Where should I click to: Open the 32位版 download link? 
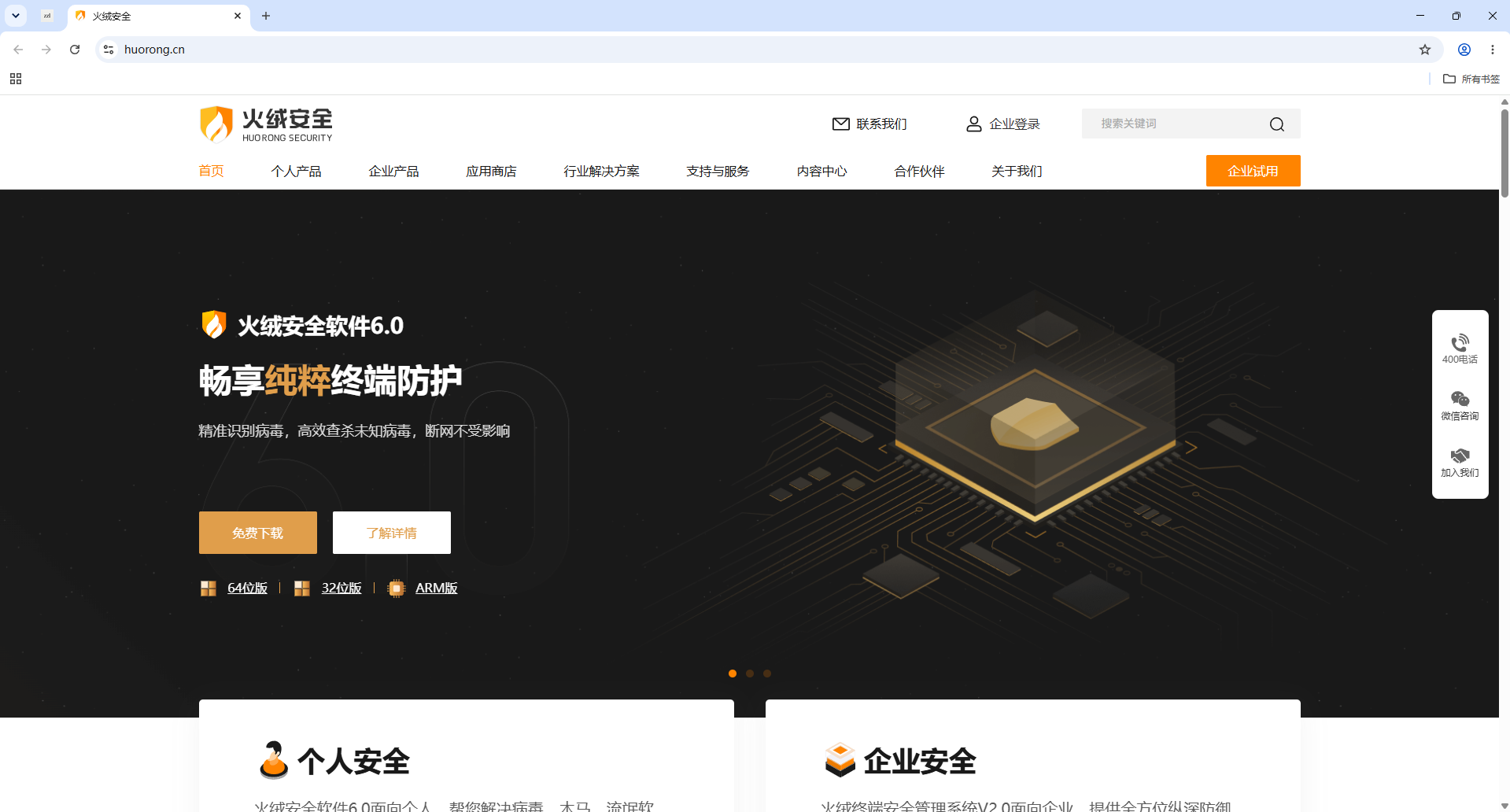point(342,589)
